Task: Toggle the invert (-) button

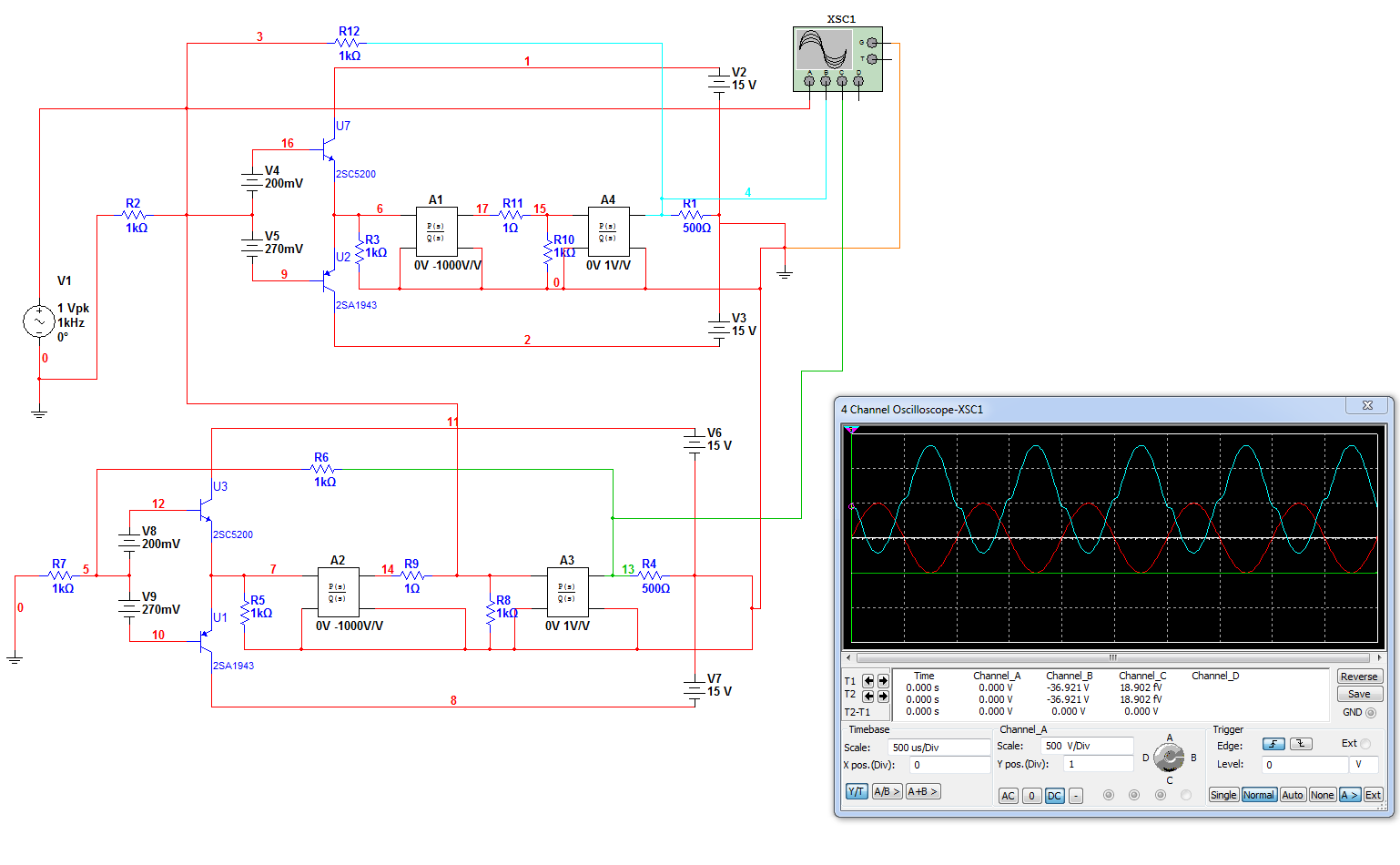Action: 1076,796
